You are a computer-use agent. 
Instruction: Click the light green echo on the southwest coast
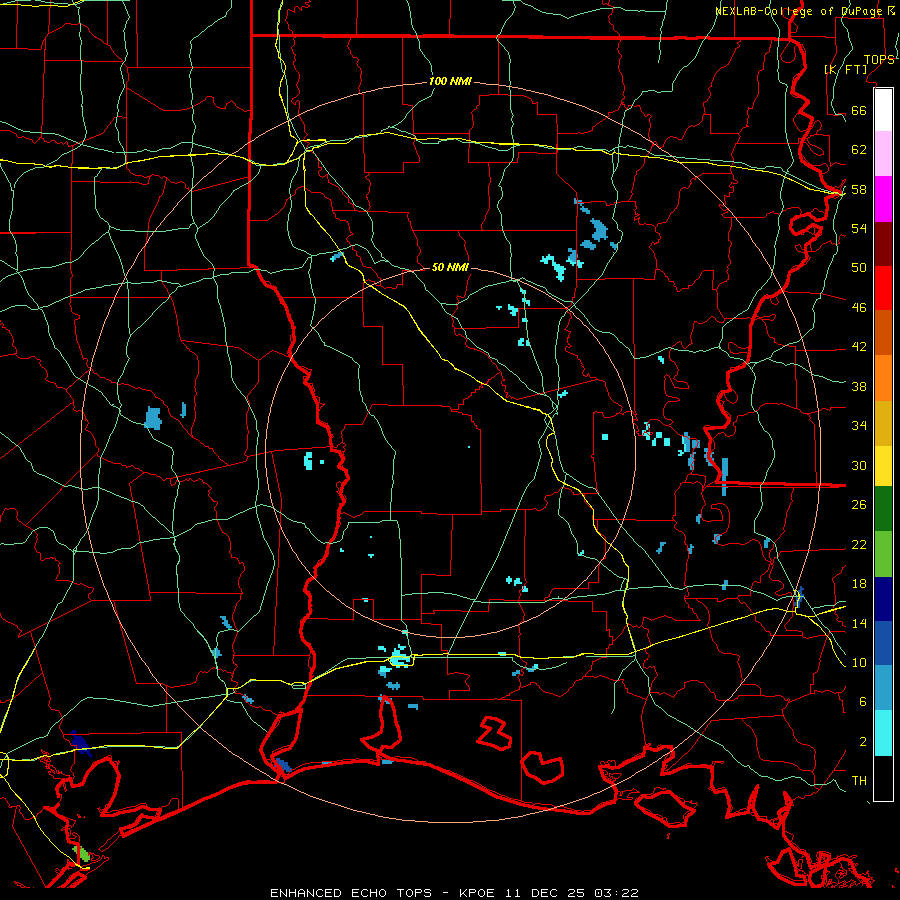pyautogui.click(x=83, y=854)
